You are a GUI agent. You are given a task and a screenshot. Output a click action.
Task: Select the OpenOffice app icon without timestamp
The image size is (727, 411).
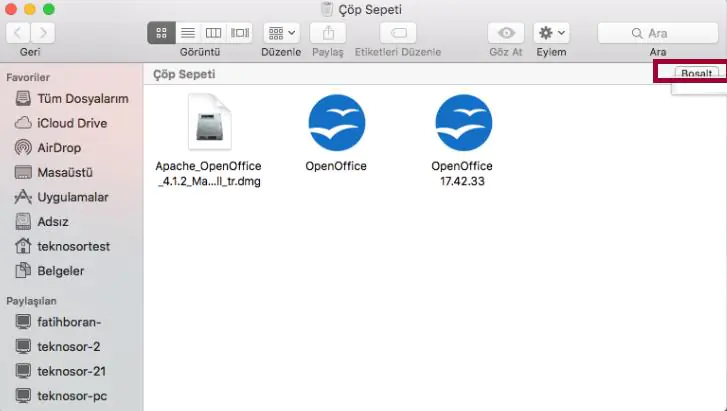337,122
